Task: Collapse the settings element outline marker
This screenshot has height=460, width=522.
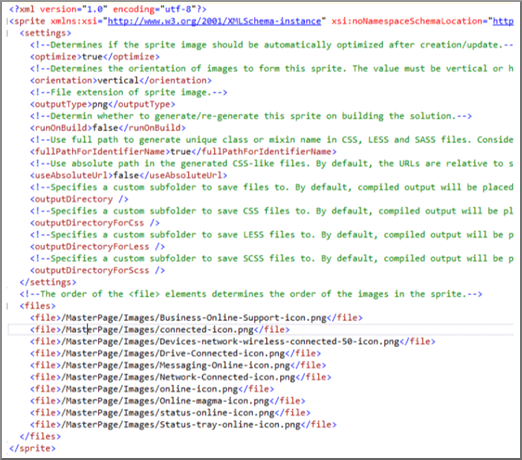Action: coord(7,33)
